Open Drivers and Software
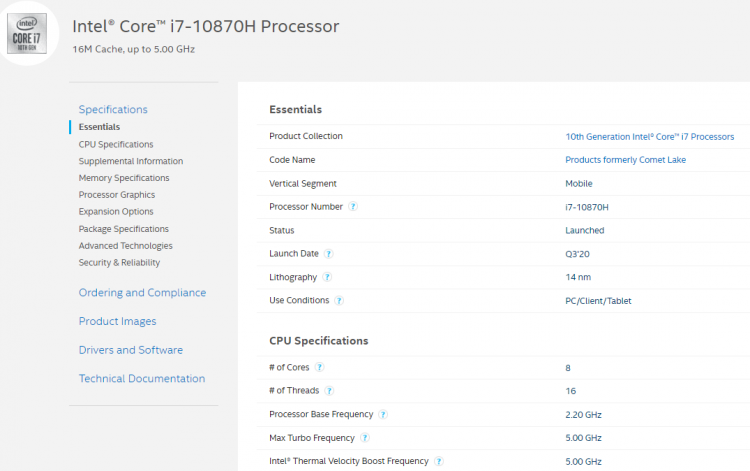Viewport: 750px width, 471px height. coord(131,350)
